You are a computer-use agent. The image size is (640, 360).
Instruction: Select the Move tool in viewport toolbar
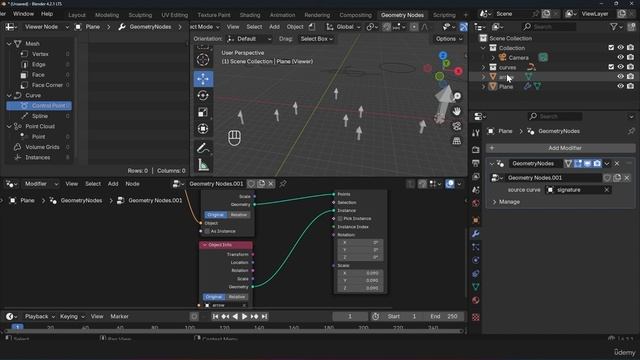(203, 79)
